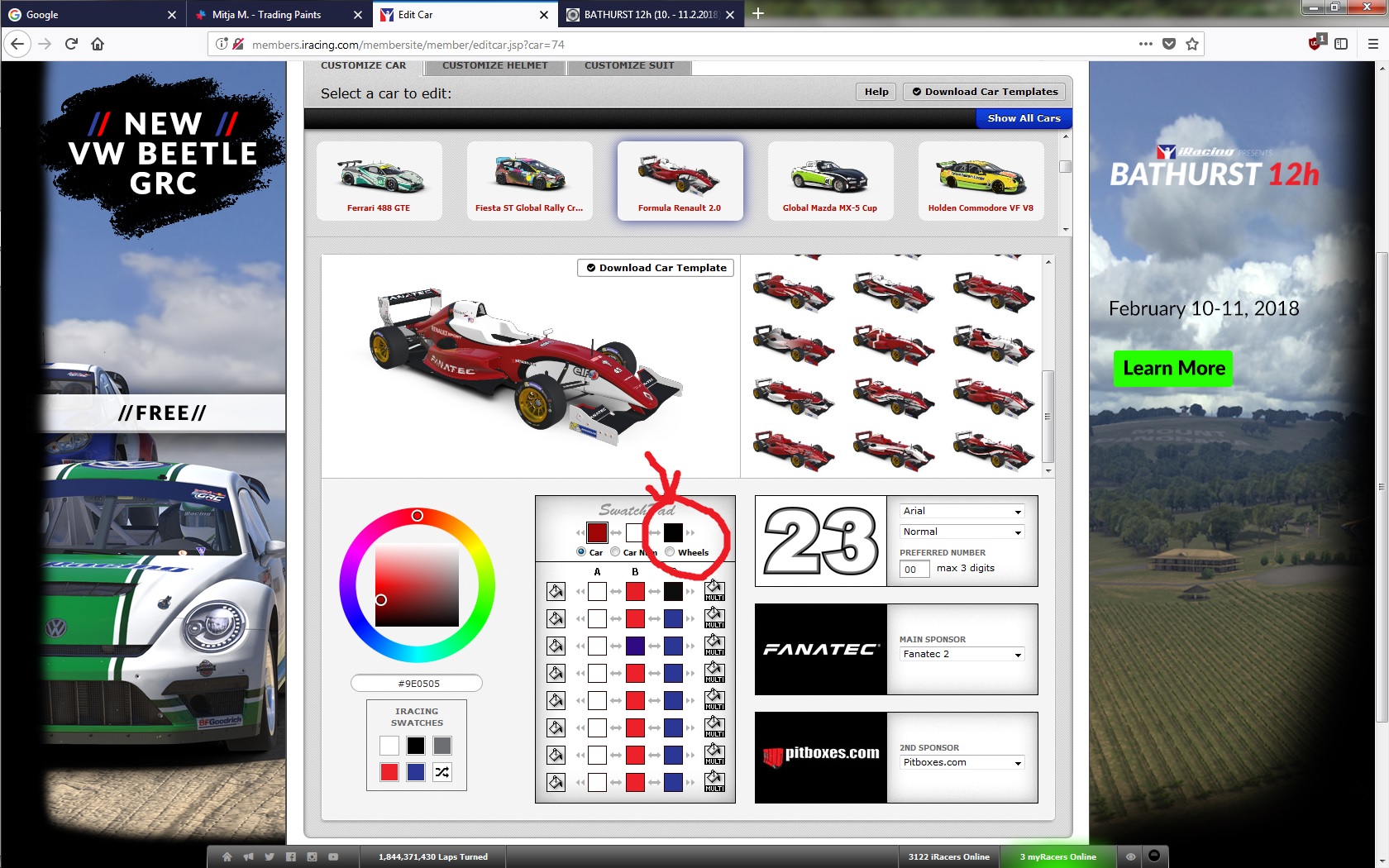Go back using the browser back arrow

(18, 44)
